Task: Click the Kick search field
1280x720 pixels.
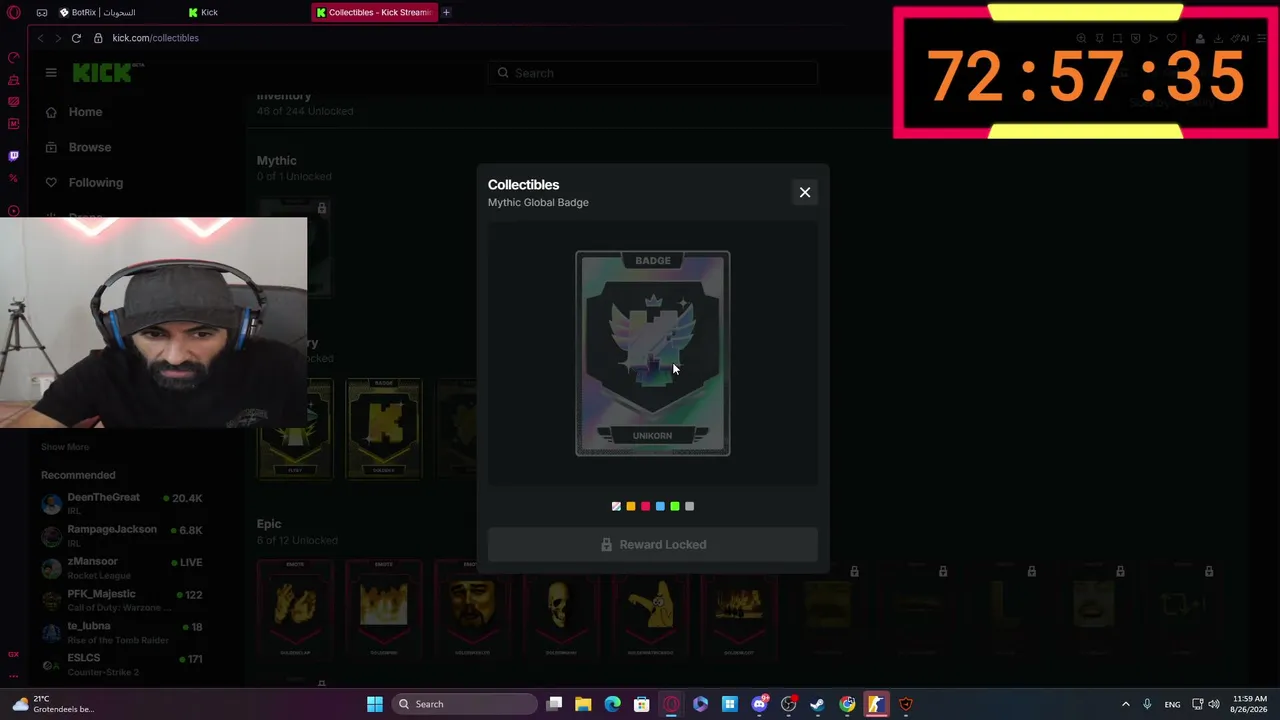Action: [653, 73]
